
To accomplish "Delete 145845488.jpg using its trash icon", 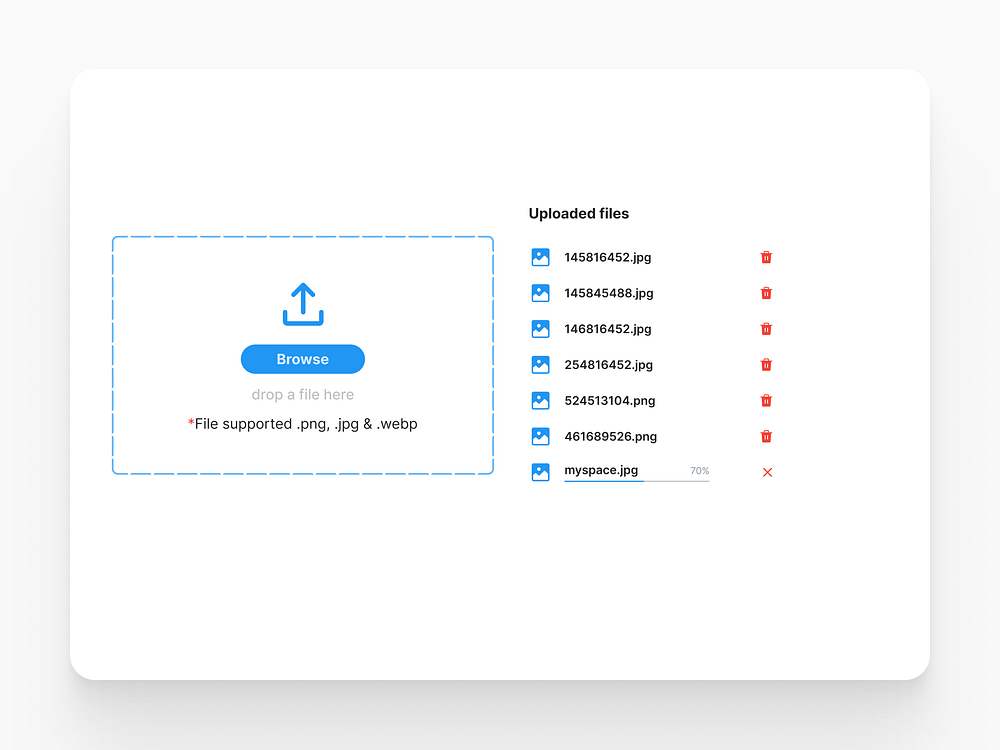I will point(766,293).
